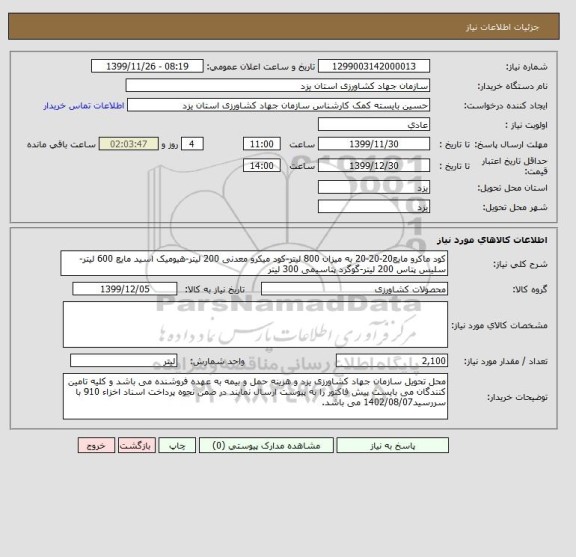This screenshot has width=576, height=557.
Task: Click the goods group field محصولات کشاورزی
Action: (354, 289)
